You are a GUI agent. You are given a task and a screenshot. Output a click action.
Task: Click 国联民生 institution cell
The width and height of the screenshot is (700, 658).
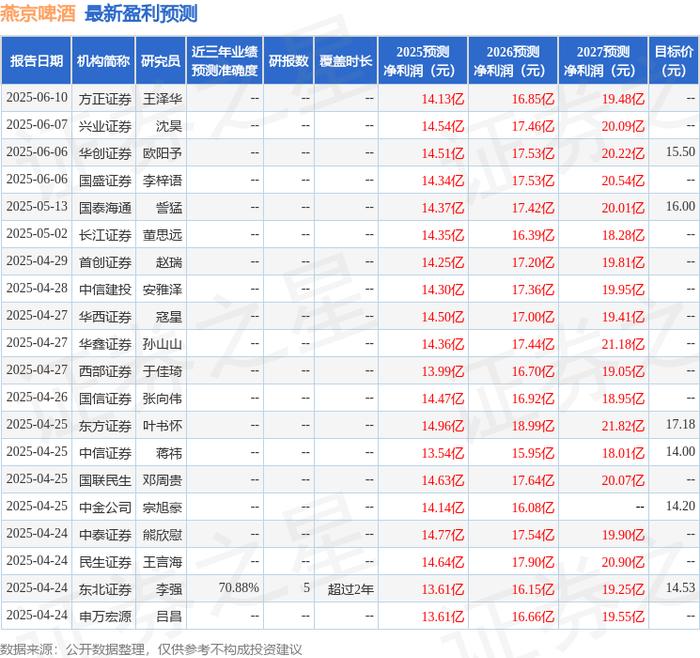[105, 480]
